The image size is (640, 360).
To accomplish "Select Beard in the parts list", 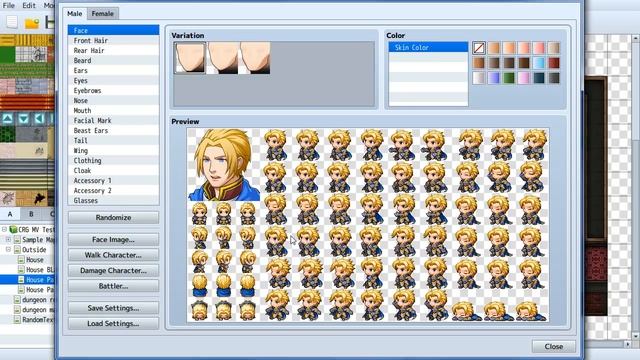I will [113, 60].
